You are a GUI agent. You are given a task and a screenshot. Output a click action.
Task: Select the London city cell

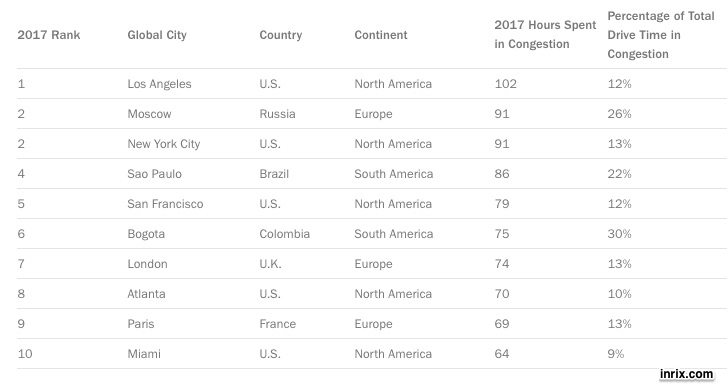[147, 264]
